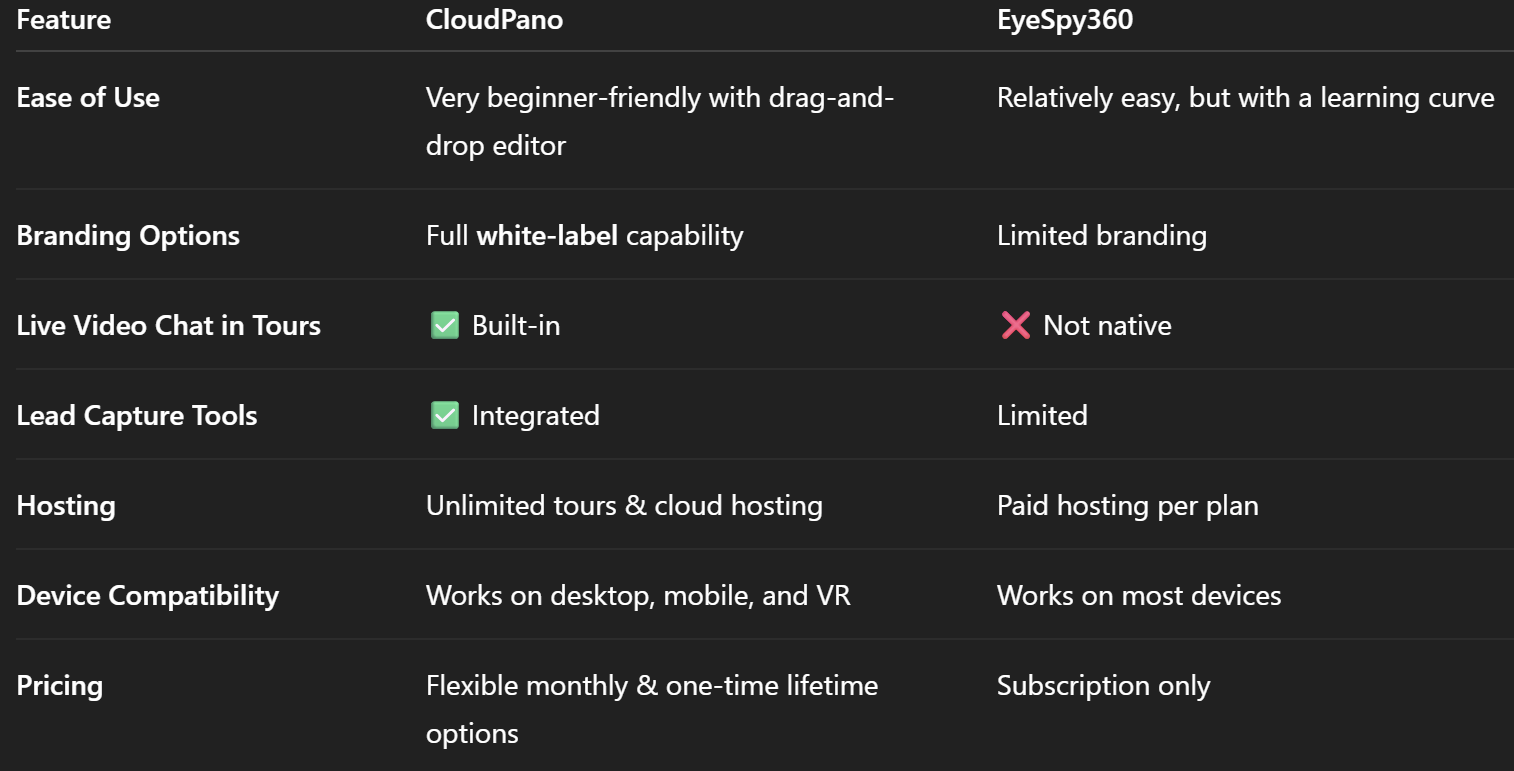
Task: Click the CloudPano column header
Action: (x=494, y=19)
